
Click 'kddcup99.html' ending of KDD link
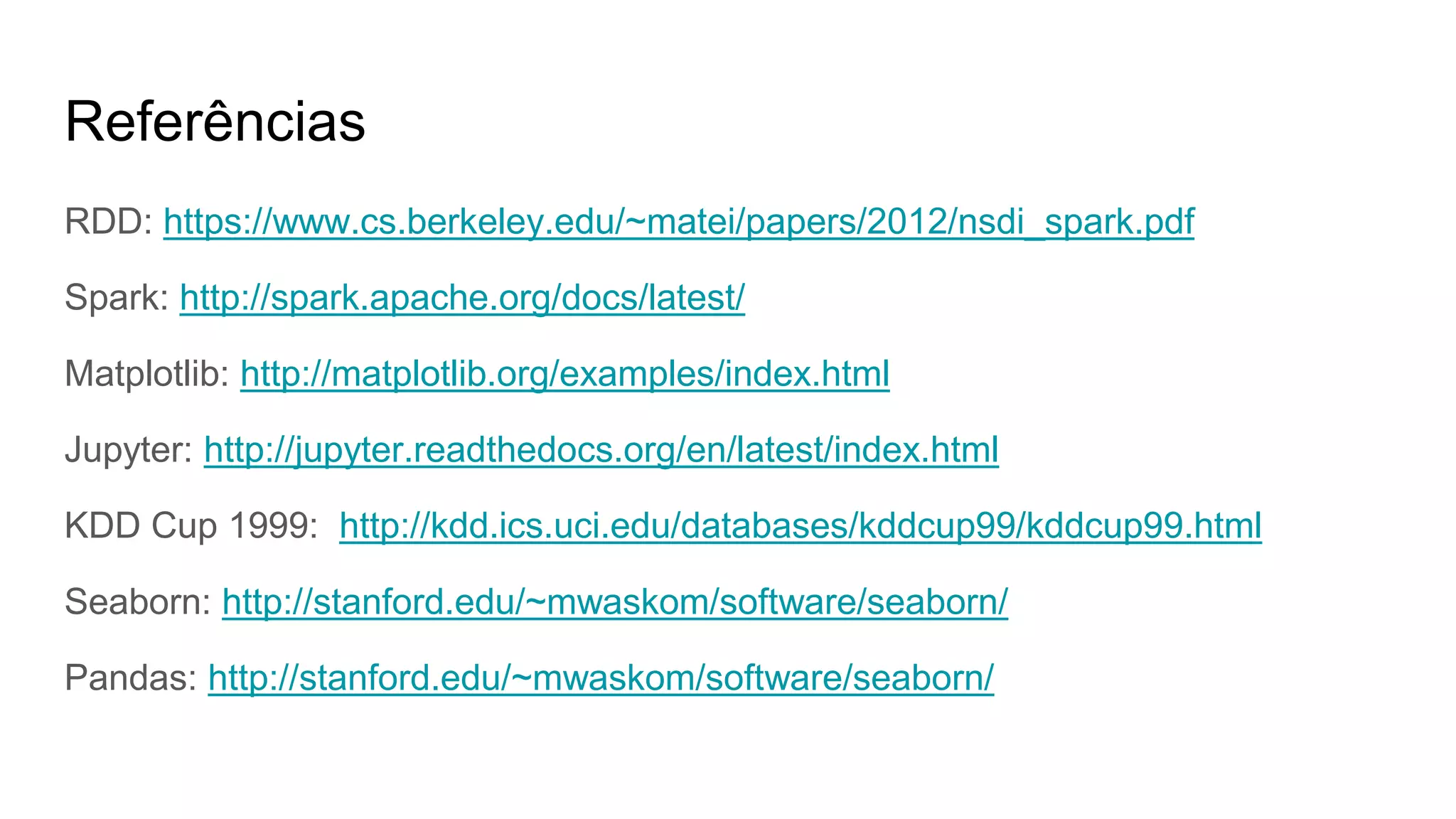1143,526
